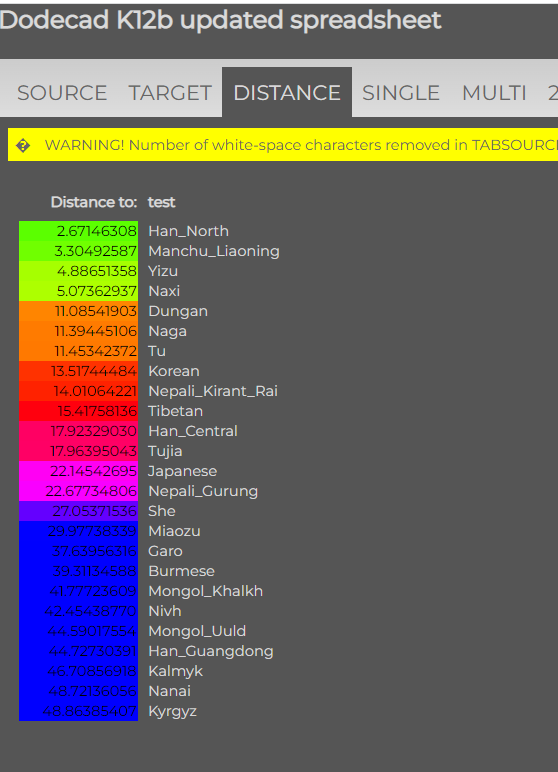Screen dimensions: 558x772
Task: Select the Nivh population label
Action: point(164,611)
